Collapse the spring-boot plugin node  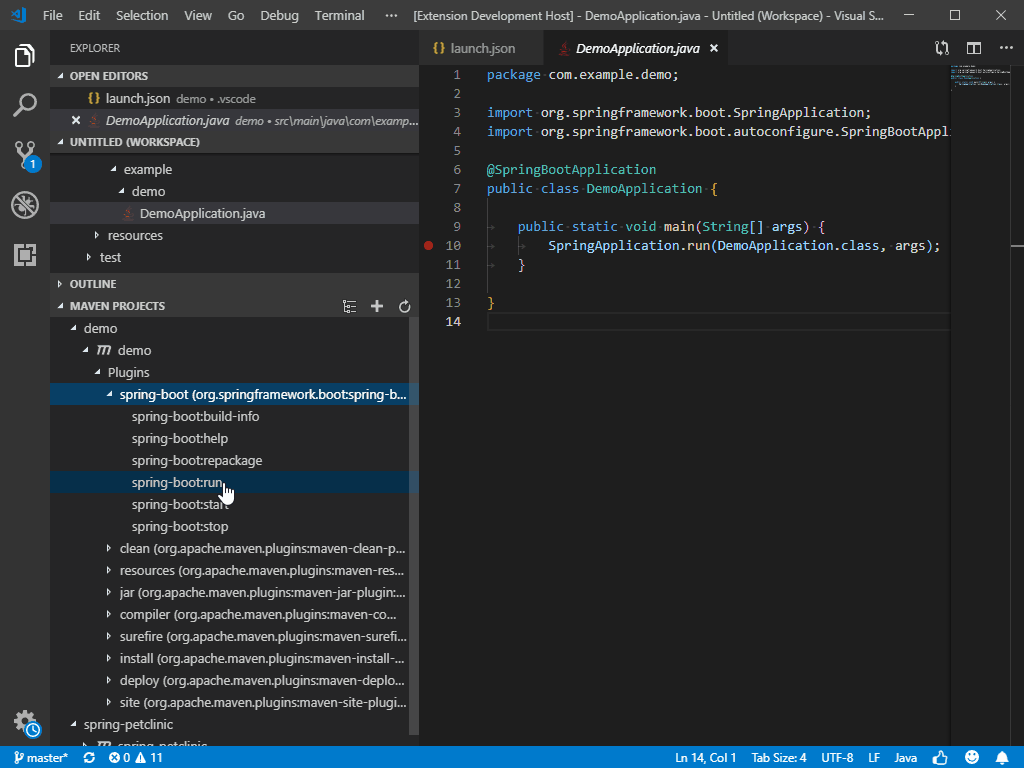point(109,394)
